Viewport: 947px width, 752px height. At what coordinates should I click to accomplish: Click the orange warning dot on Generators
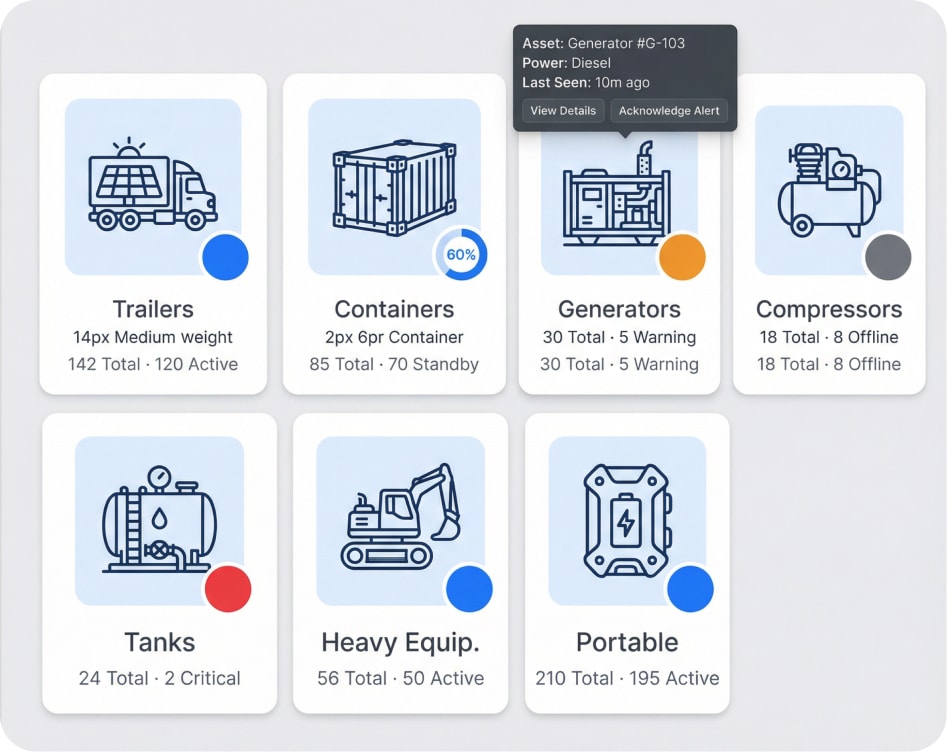682,257
